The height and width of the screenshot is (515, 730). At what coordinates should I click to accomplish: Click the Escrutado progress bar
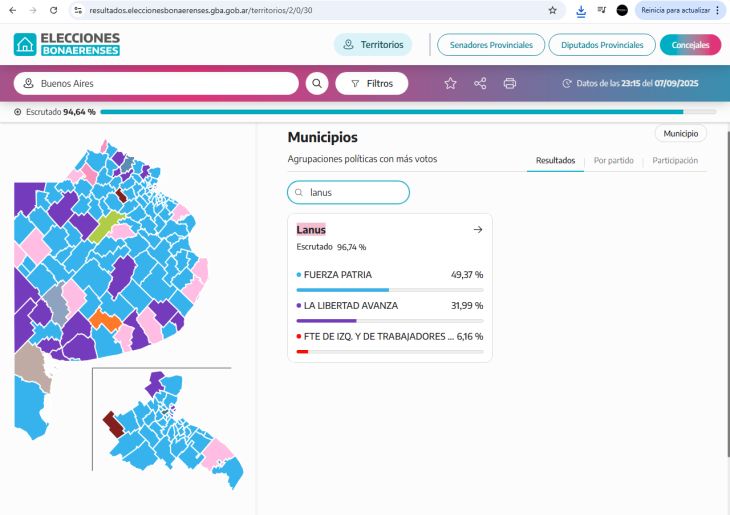(408, 112)
